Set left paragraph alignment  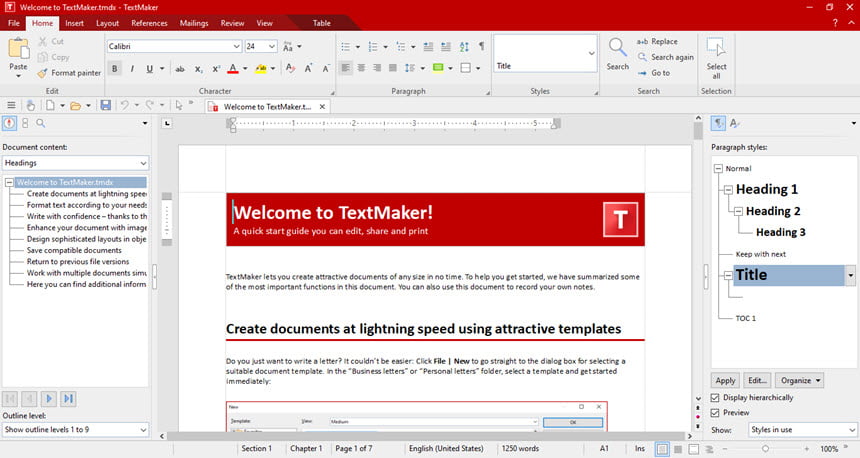tap(346, 68)
